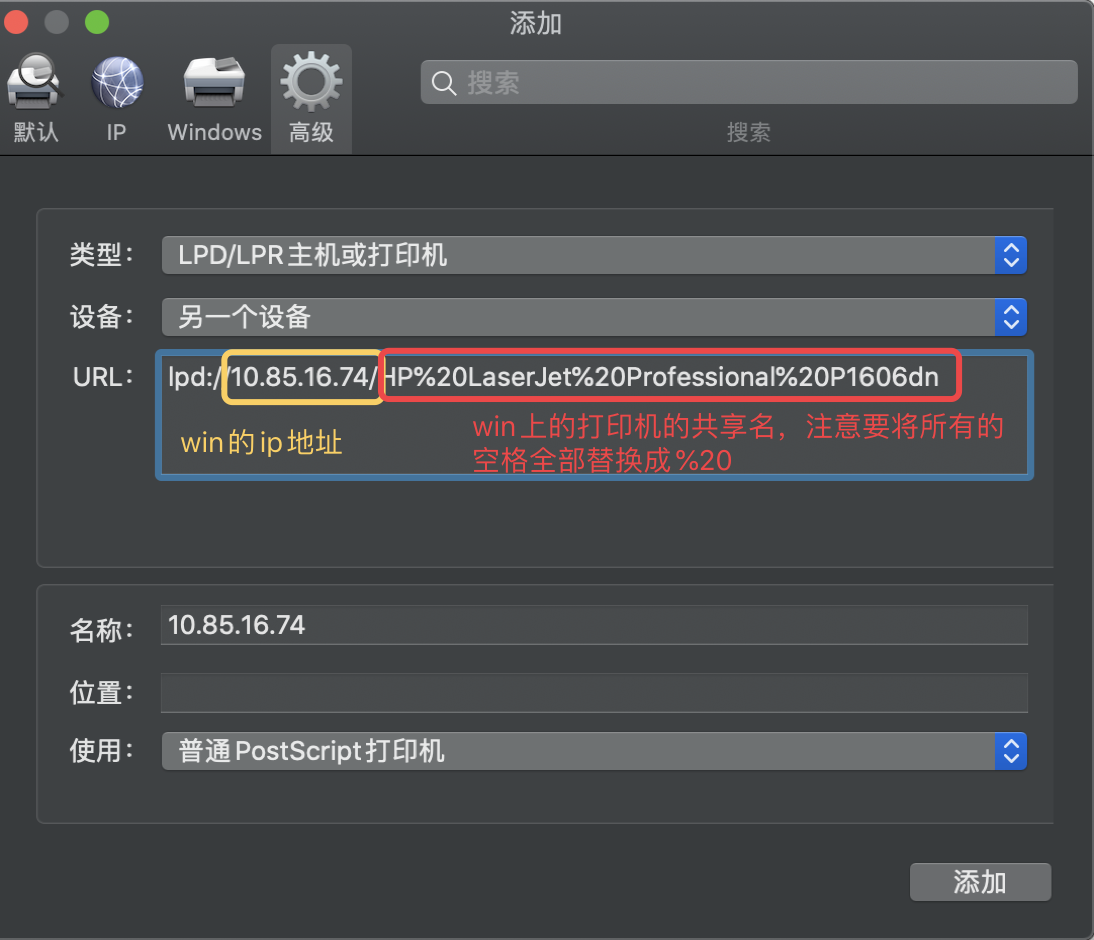Open the 类型 LPD/LPR dropdown

click(594, 255)
